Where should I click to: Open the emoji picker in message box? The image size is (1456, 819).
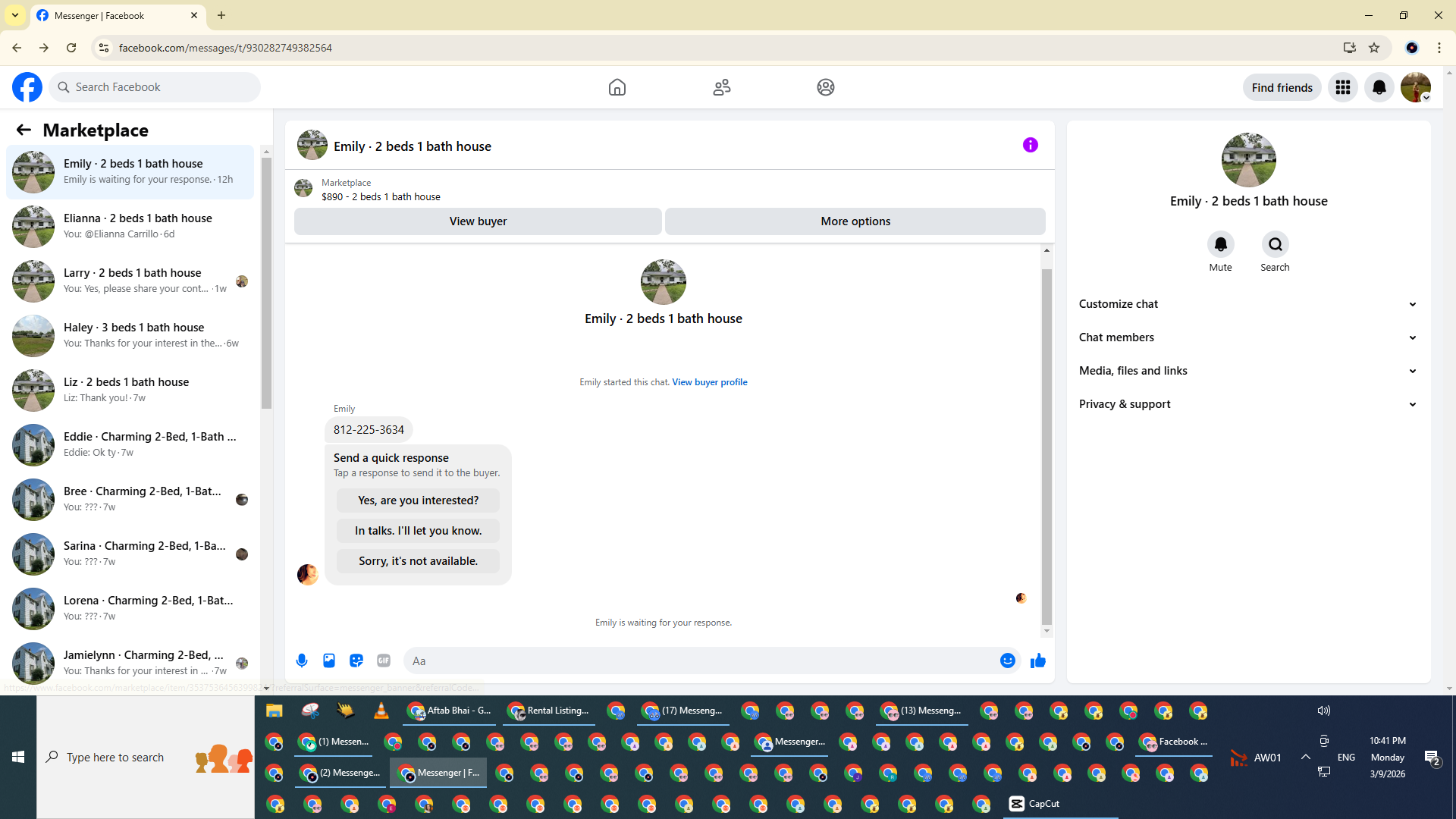(1007, 661)
